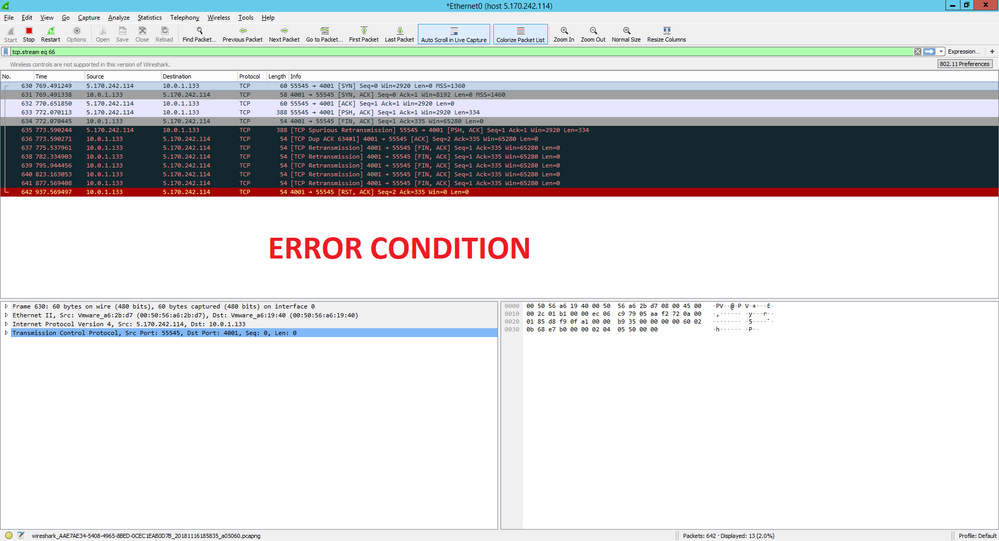Open capture Options from the toolbar
The image size is (999, 541).
[76, 34]
